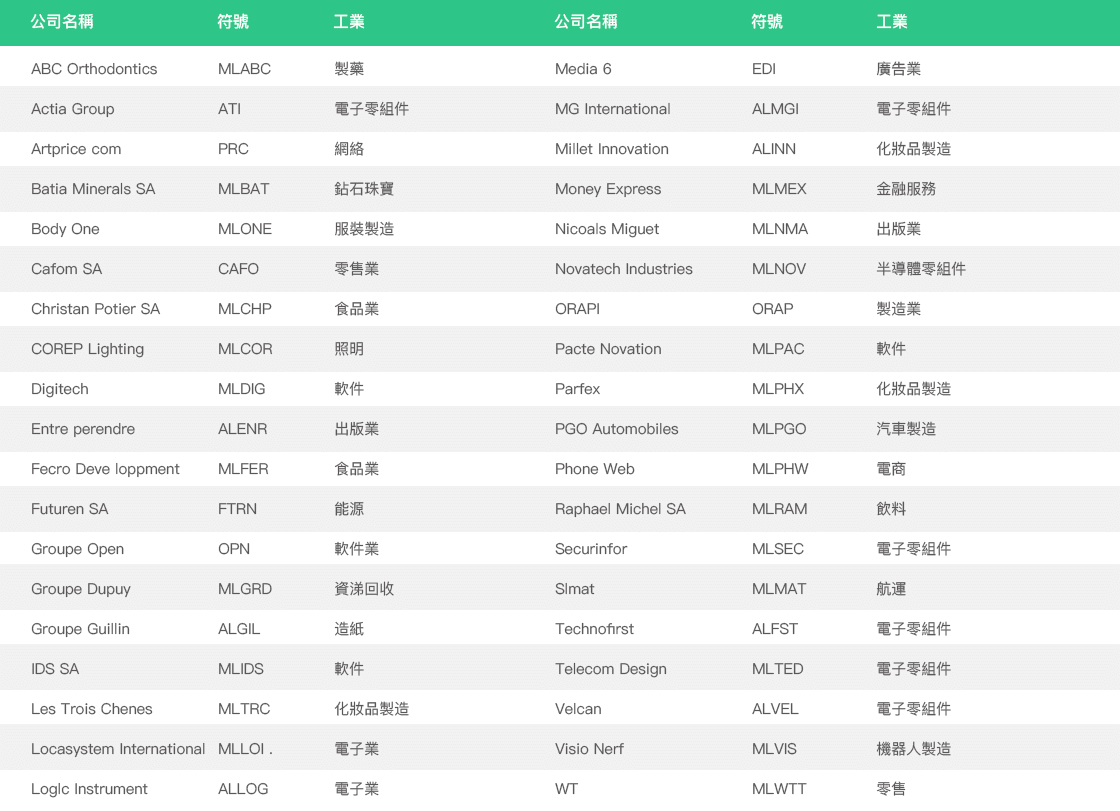Click the right 工業 column header
The width and height of the screenshot is (1120, 811).
tap(892, 22)
